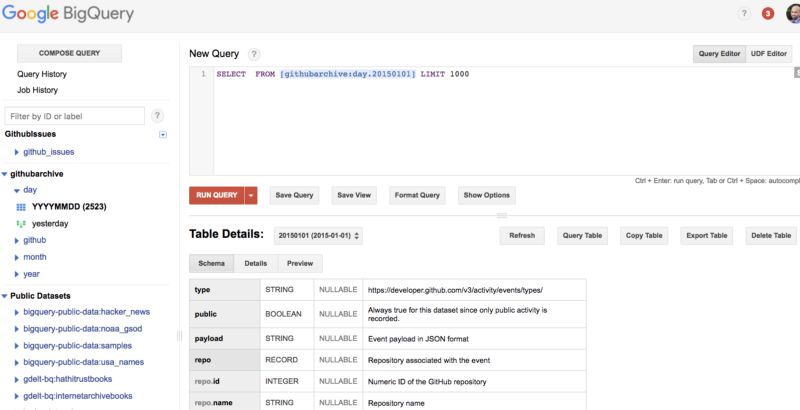
Task: Select the Details tab
Action: coord(256,264)
